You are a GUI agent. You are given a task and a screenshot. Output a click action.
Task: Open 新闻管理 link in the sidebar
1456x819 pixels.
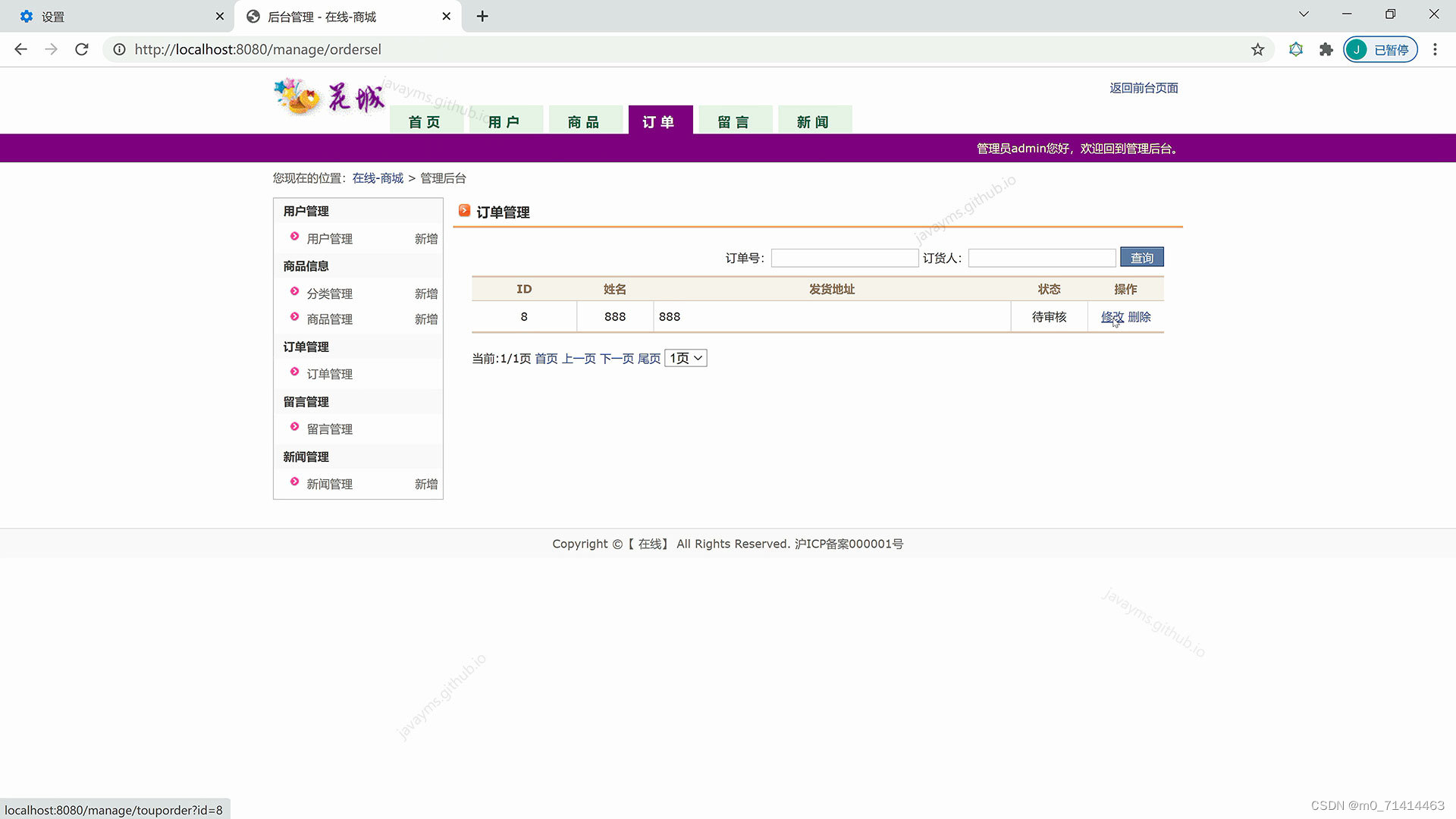point(329,484)
